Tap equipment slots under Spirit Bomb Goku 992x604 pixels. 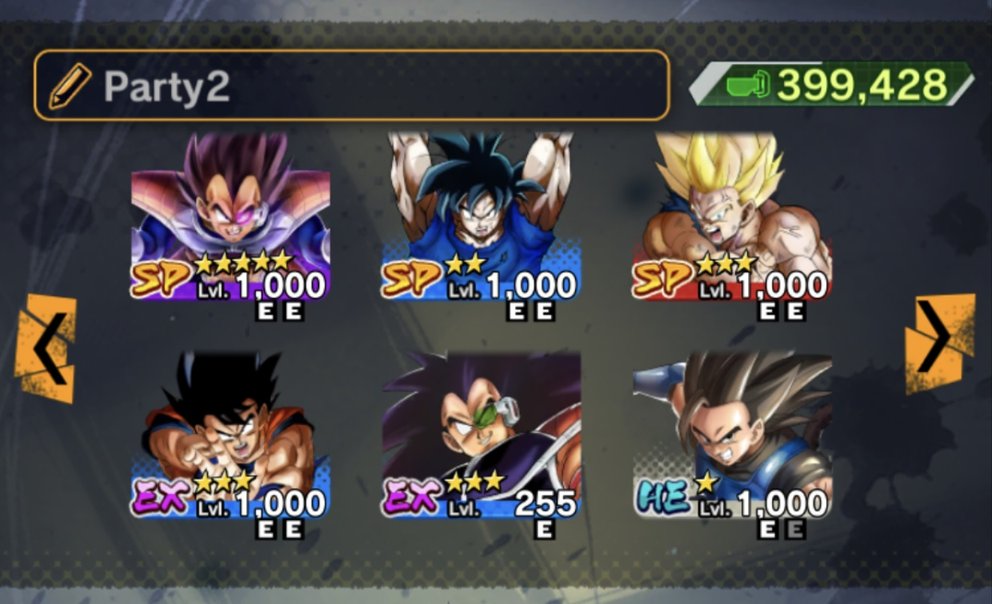pyautogui.click(x=531, y=311)
